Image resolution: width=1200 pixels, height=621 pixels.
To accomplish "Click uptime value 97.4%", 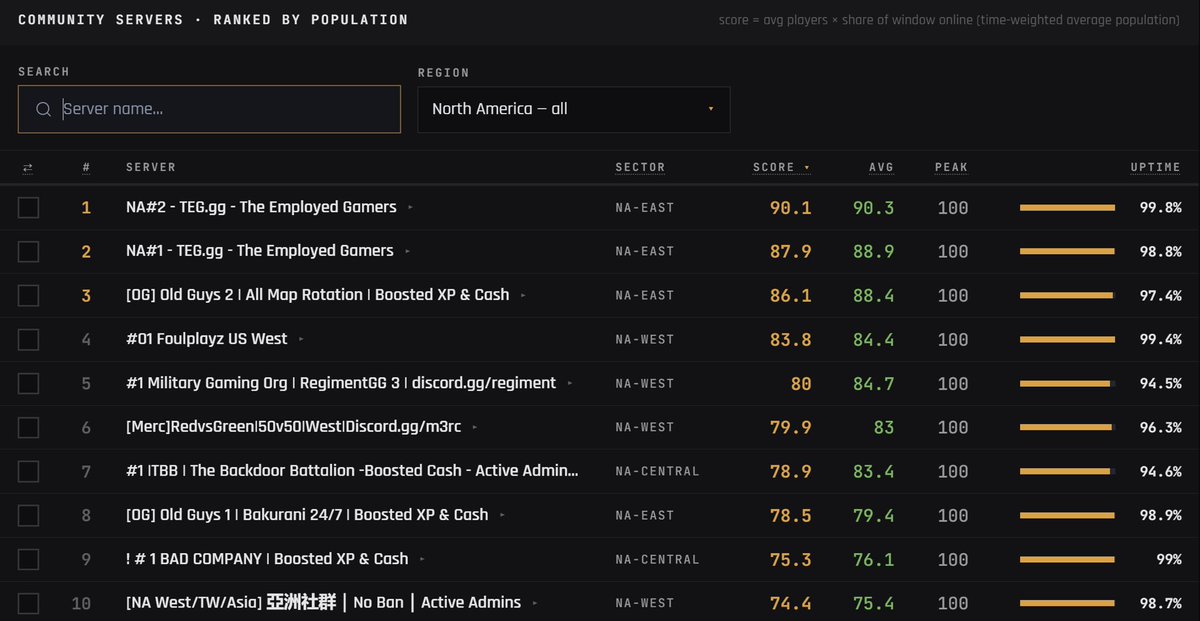I will pyautogui.click(x=1161, y=296).
